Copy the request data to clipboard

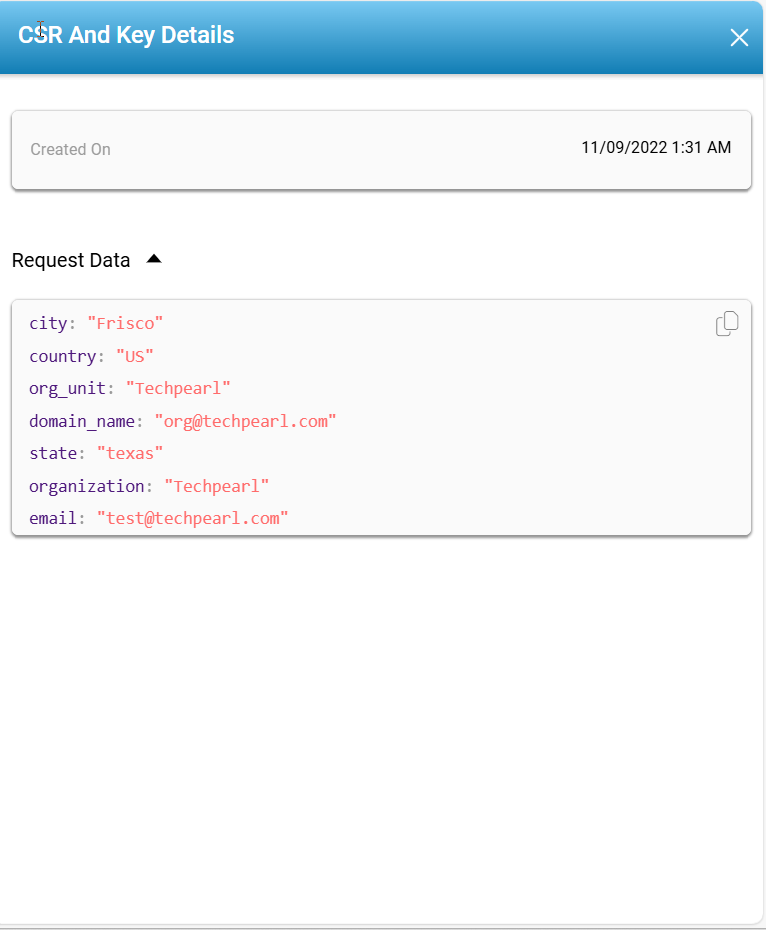(x=727, y=324)
